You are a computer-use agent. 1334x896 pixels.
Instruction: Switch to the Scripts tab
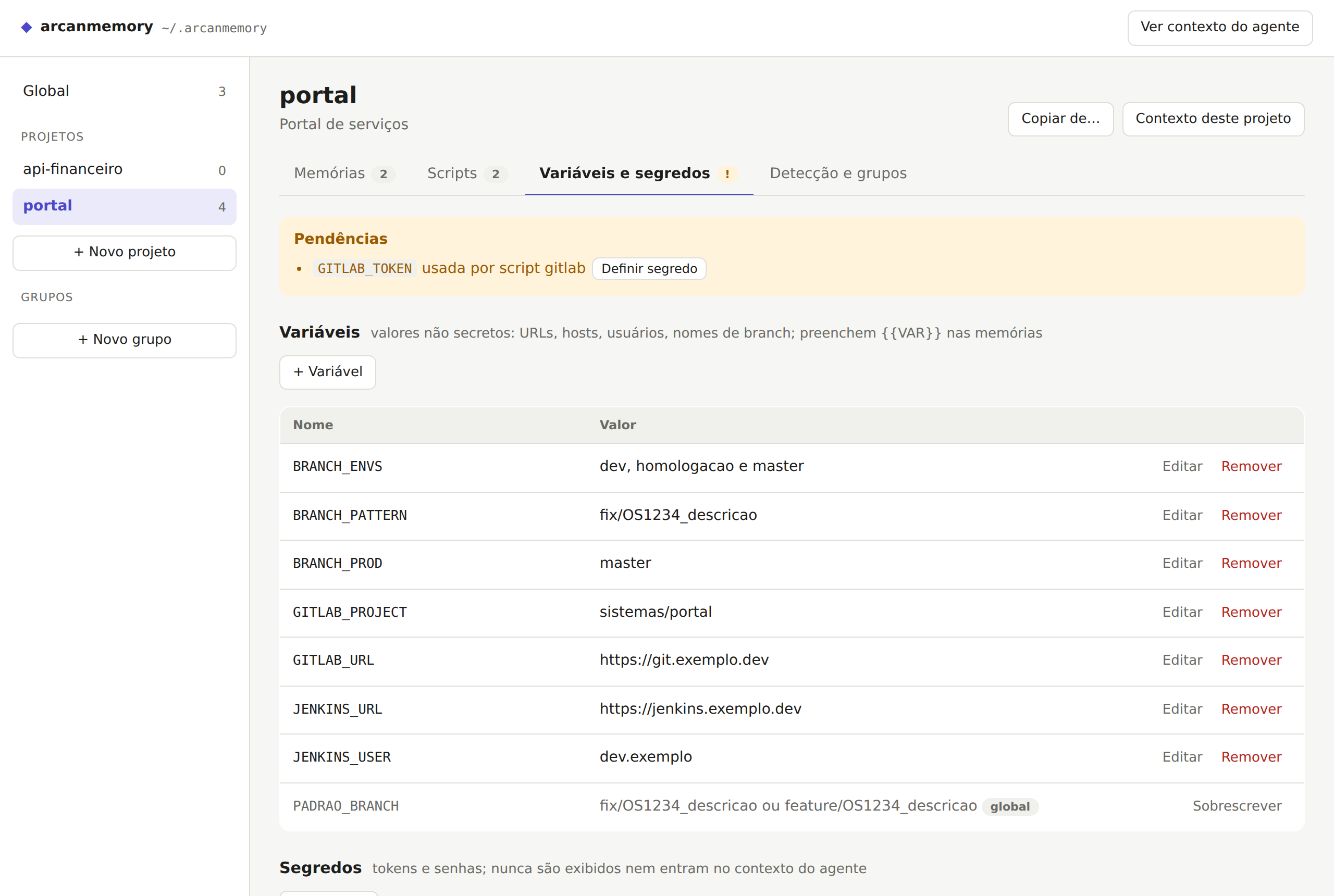[x=467, y=173]
